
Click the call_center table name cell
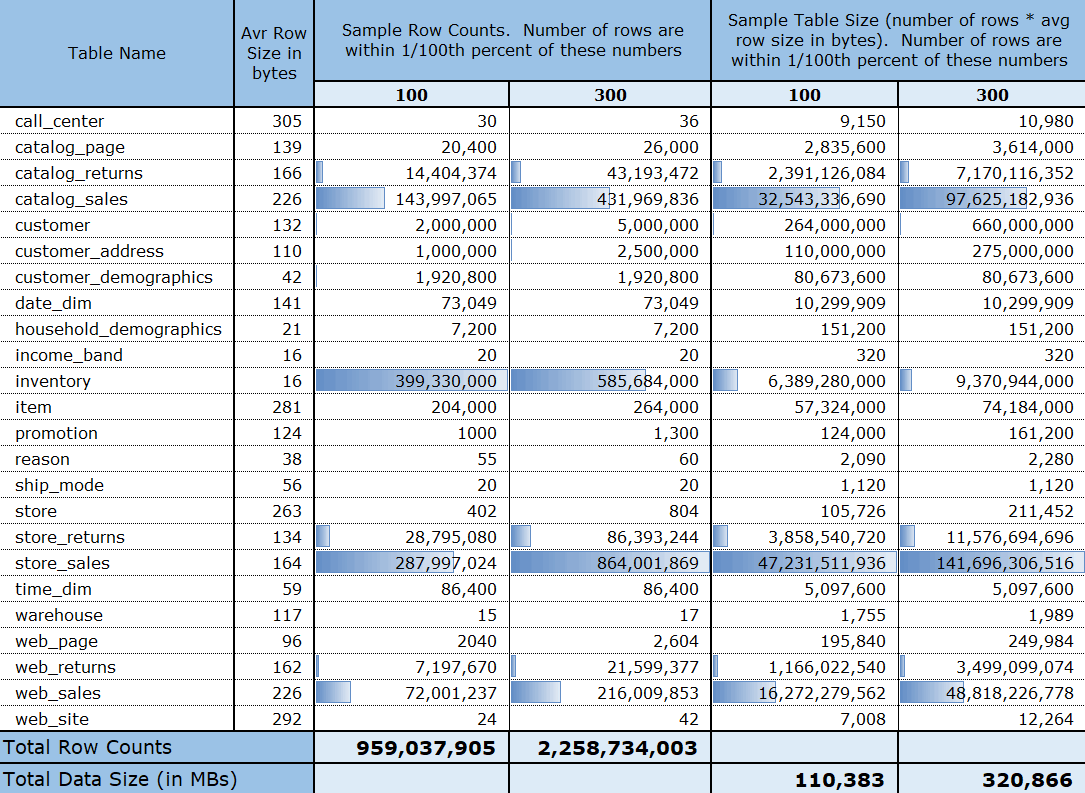click(x=60, y=121)
